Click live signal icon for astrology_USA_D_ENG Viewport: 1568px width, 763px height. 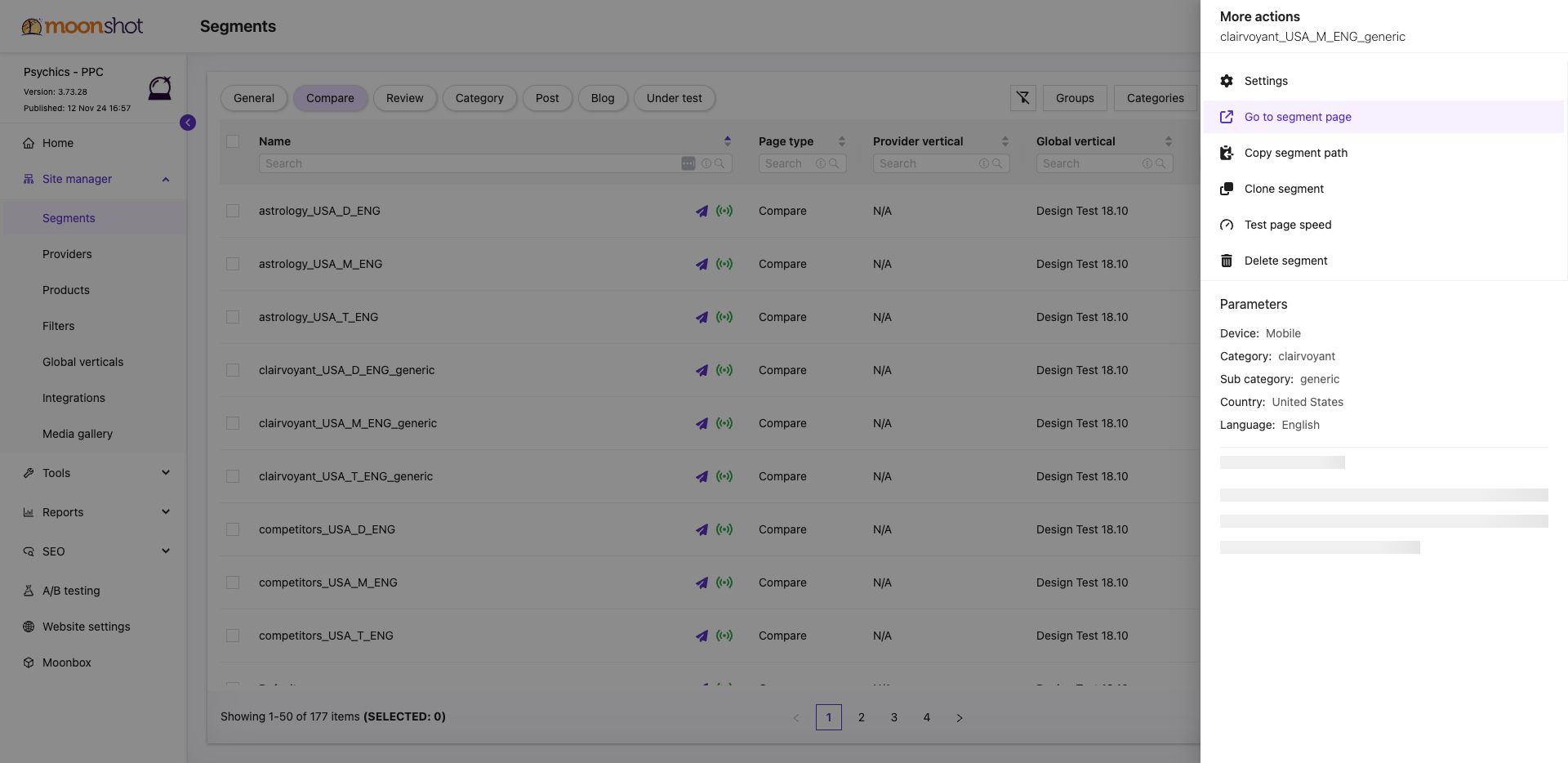pyautogui.click(x=724, y=211)
